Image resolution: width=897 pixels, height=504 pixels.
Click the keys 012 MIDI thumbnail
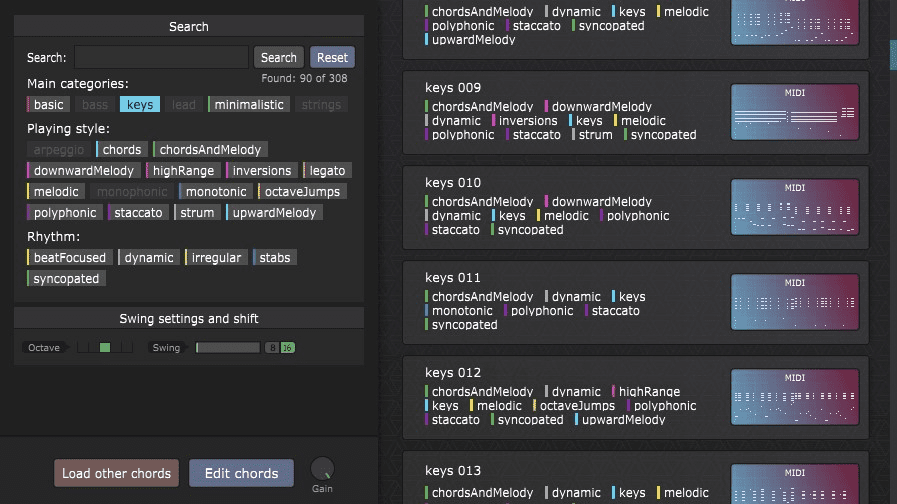795,397
